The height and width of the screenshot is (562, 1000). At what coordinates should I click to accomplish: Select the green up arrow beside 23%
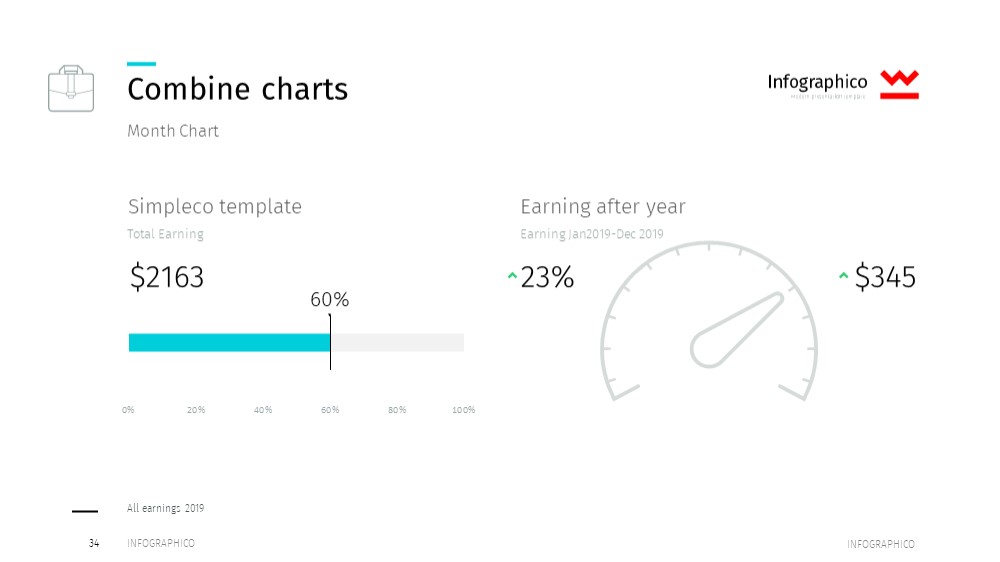[x=512, y=276]
